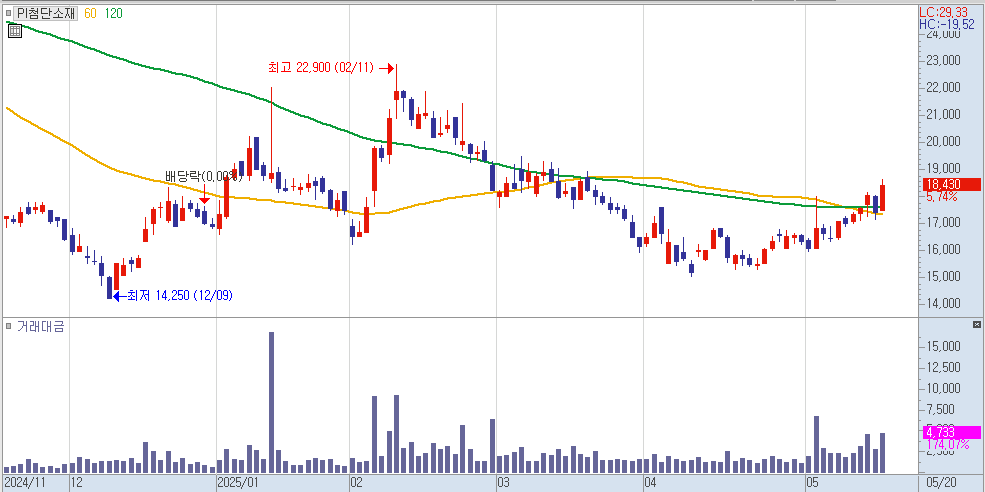985x492 pixels.
Task: Click the 16,000 price axis label
Action: (943, 249)
